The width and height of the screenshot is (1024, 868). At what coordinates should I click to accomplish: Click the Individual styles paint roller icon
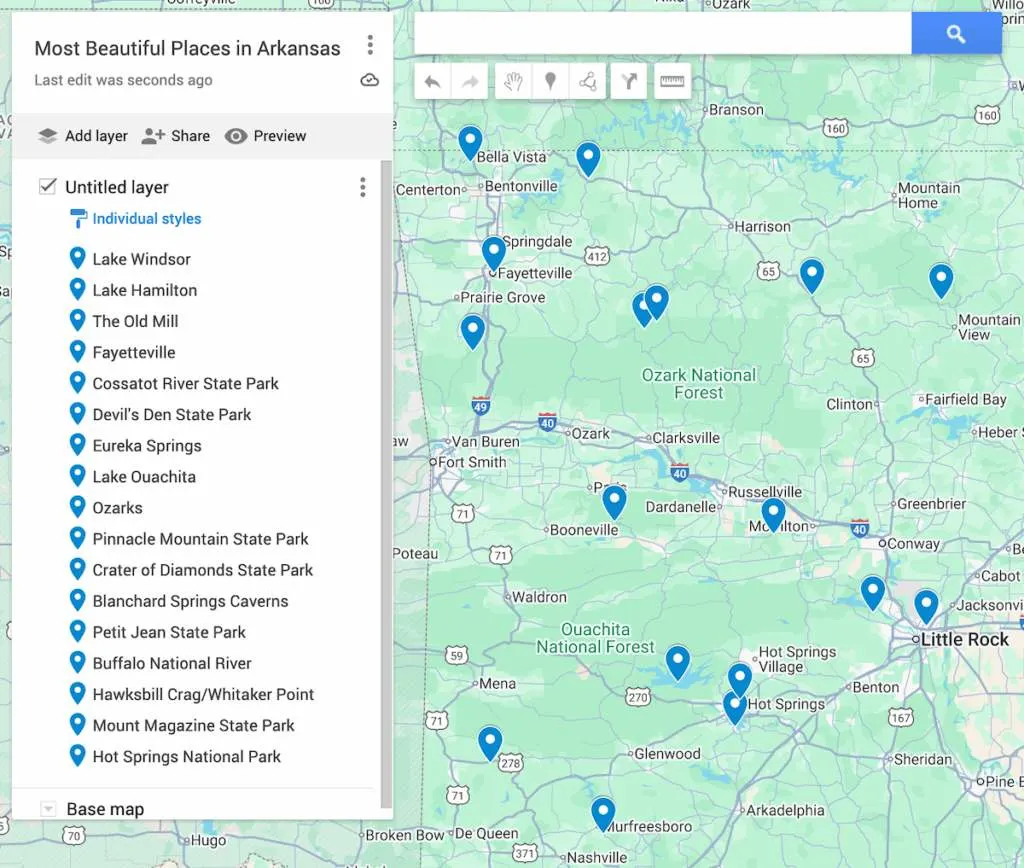click(x=78, y=219)
